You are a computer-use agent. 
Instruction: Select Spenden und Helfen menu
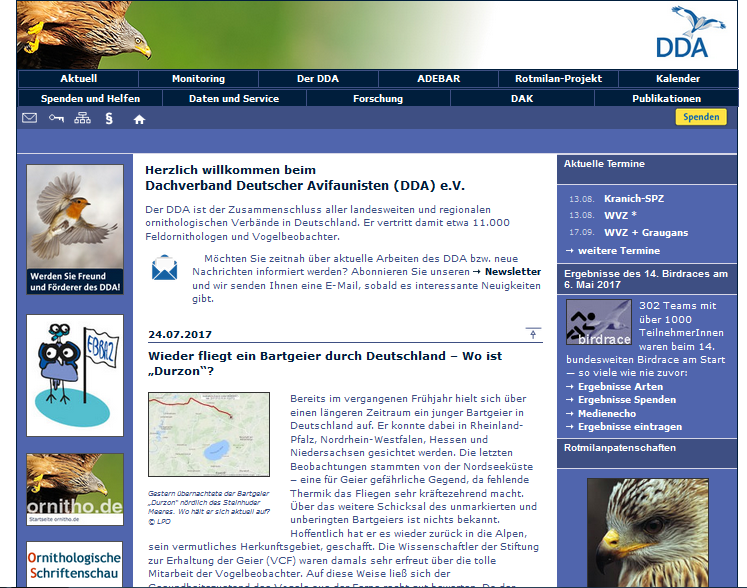(x=91, y=99)
